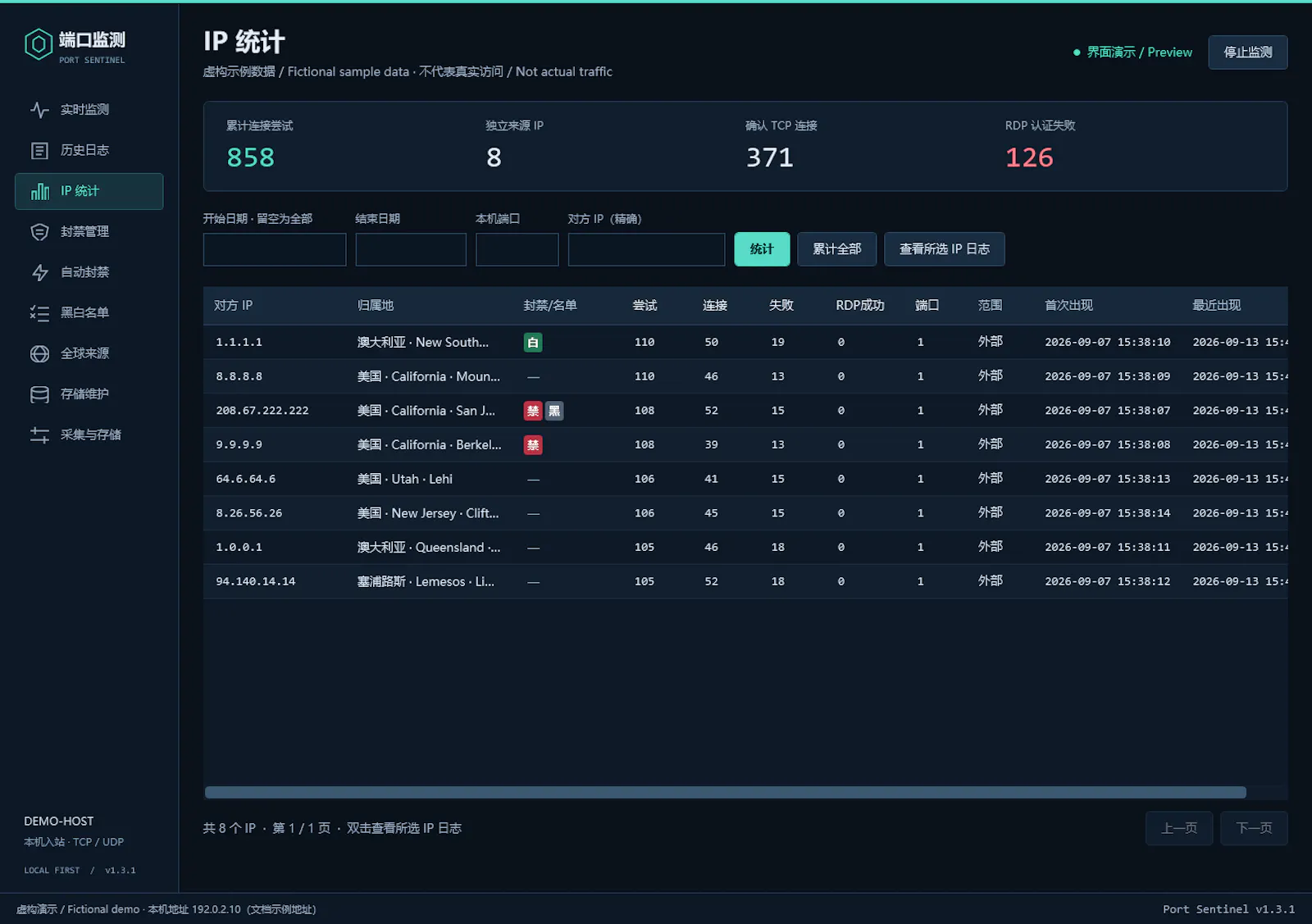Open 存储维护 database icon
This screenshot has width=1312, height=924.
[39, 394]
